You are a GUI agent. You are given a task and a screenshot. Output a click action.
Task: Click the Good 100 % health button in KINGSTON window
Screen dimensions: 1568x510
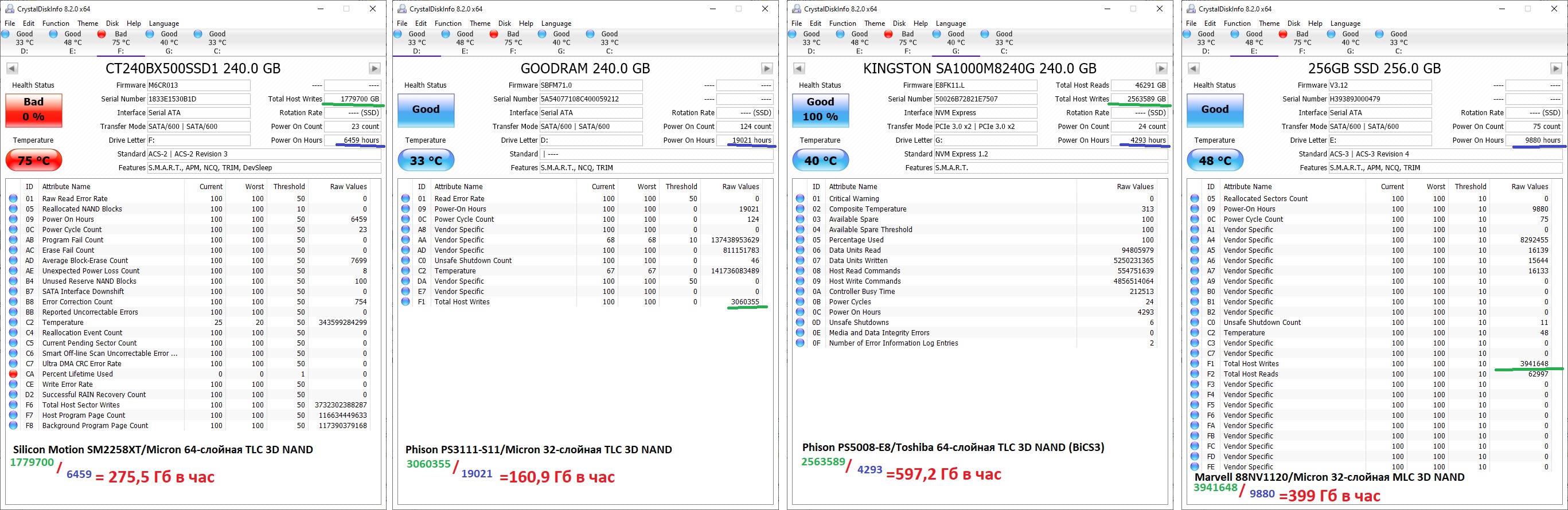pyautogui.click(x=821, y=109)
